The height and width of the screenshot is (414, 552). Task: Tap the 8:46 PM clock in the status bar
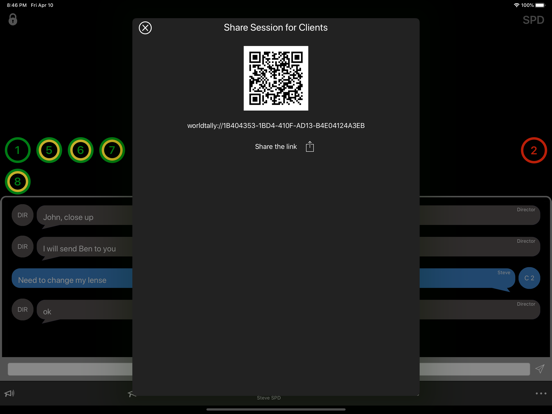coord(17,5)
